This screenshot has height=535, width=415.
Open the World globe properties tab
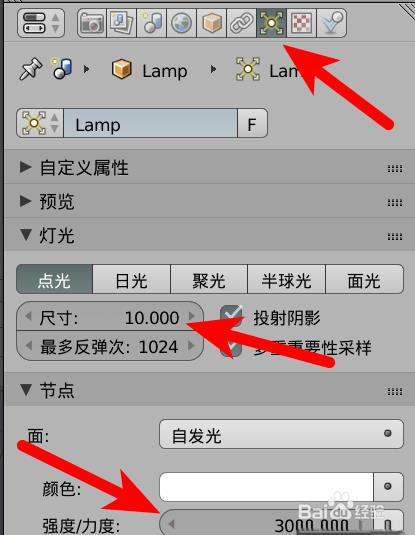pos(182,23)
